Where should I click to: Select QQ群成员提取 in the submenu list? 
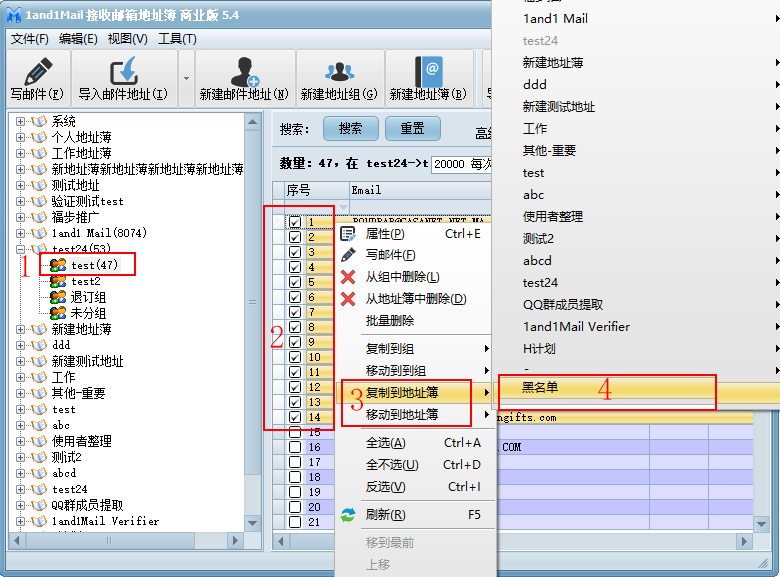pyautogui.click(x=563, y=304)
